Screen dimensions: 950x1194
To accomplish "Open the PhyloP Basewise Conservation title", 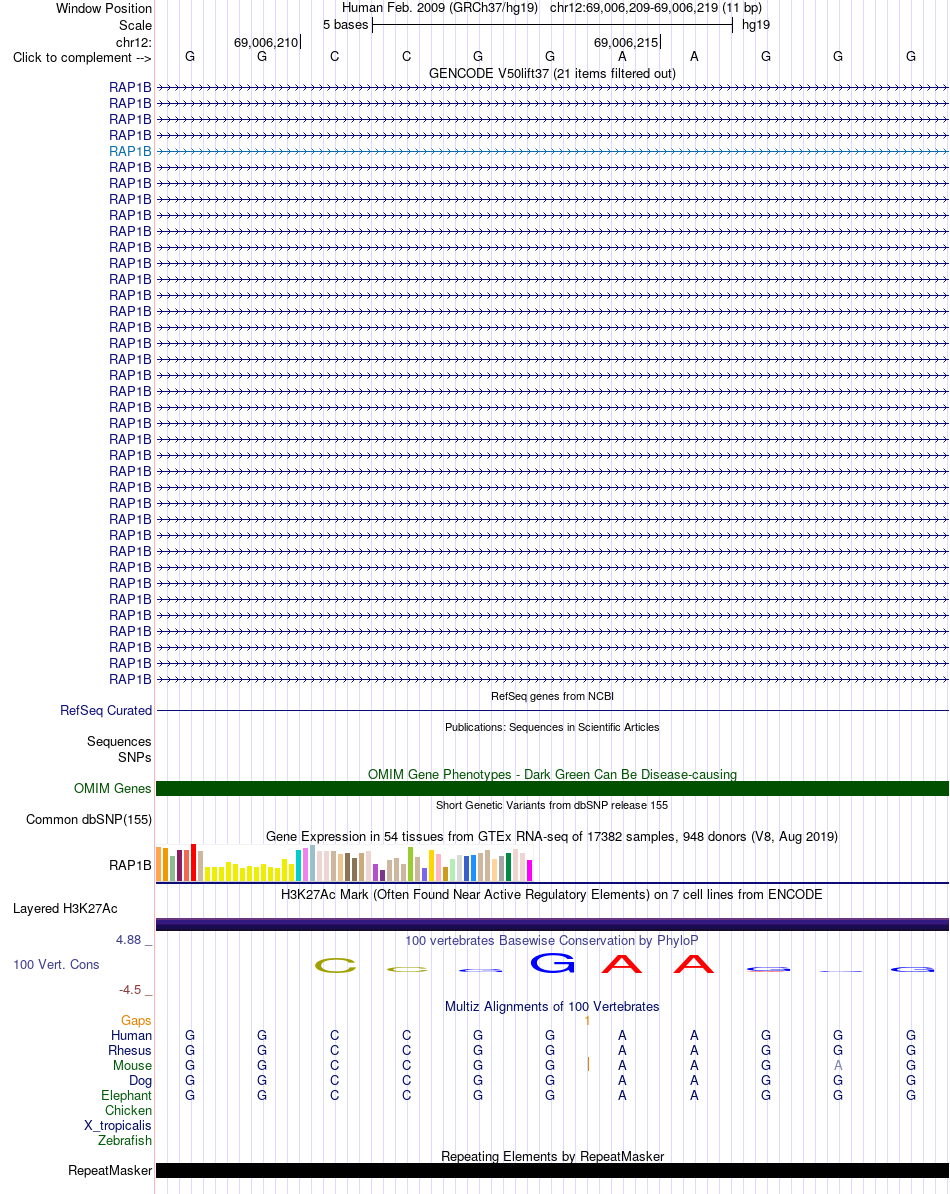I will tap(552, 941).
